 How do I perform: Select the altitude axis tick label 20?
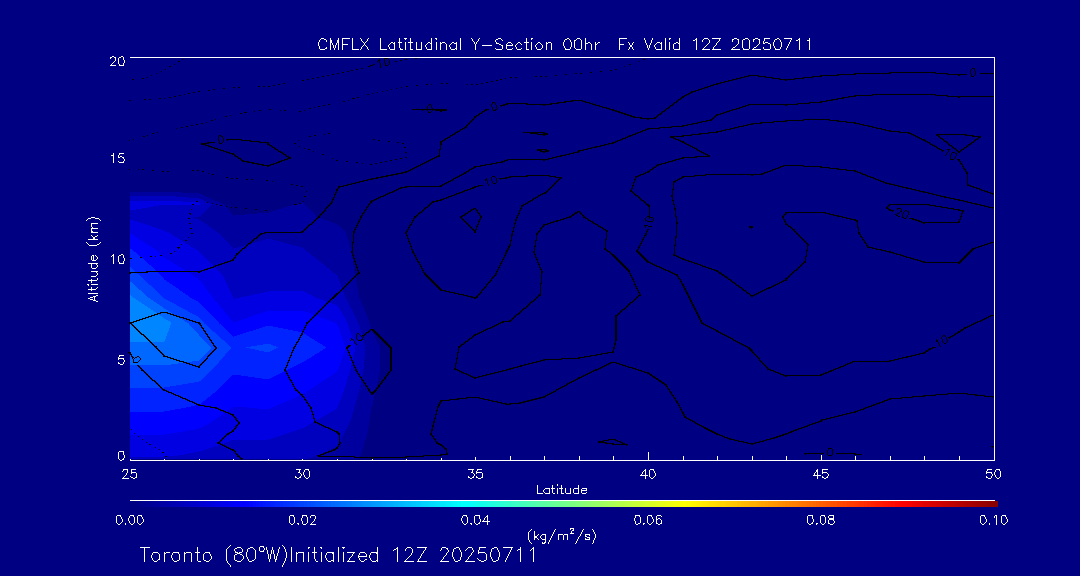(x=116, y=61)
